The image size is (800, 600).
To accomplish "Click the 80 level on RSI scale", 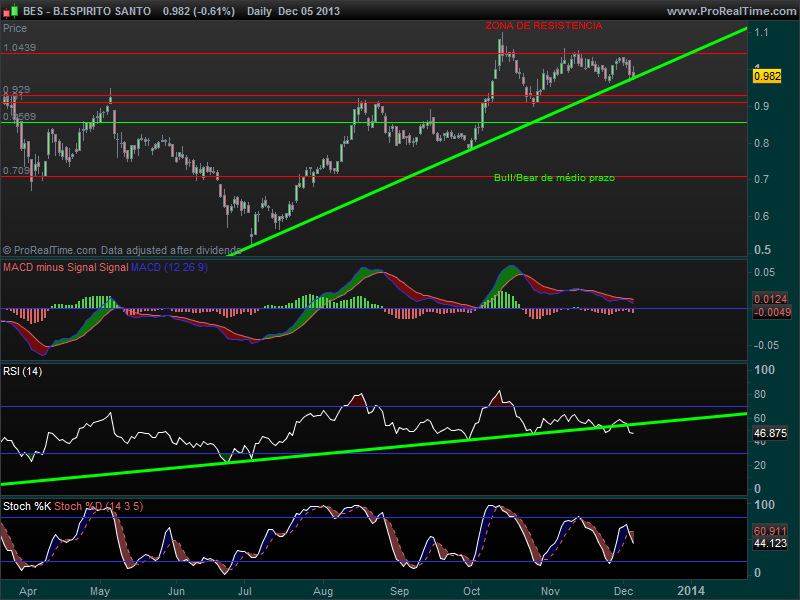I will click(760, 394).
